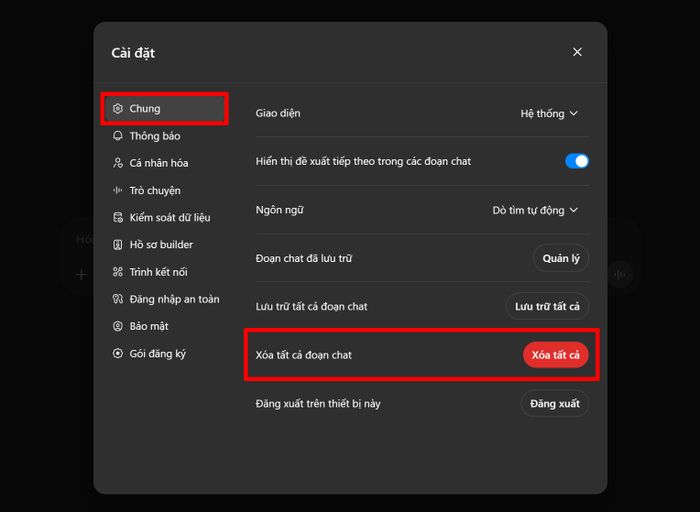Click the Đăng nhập an toàn icon

[x=118, y=299]
